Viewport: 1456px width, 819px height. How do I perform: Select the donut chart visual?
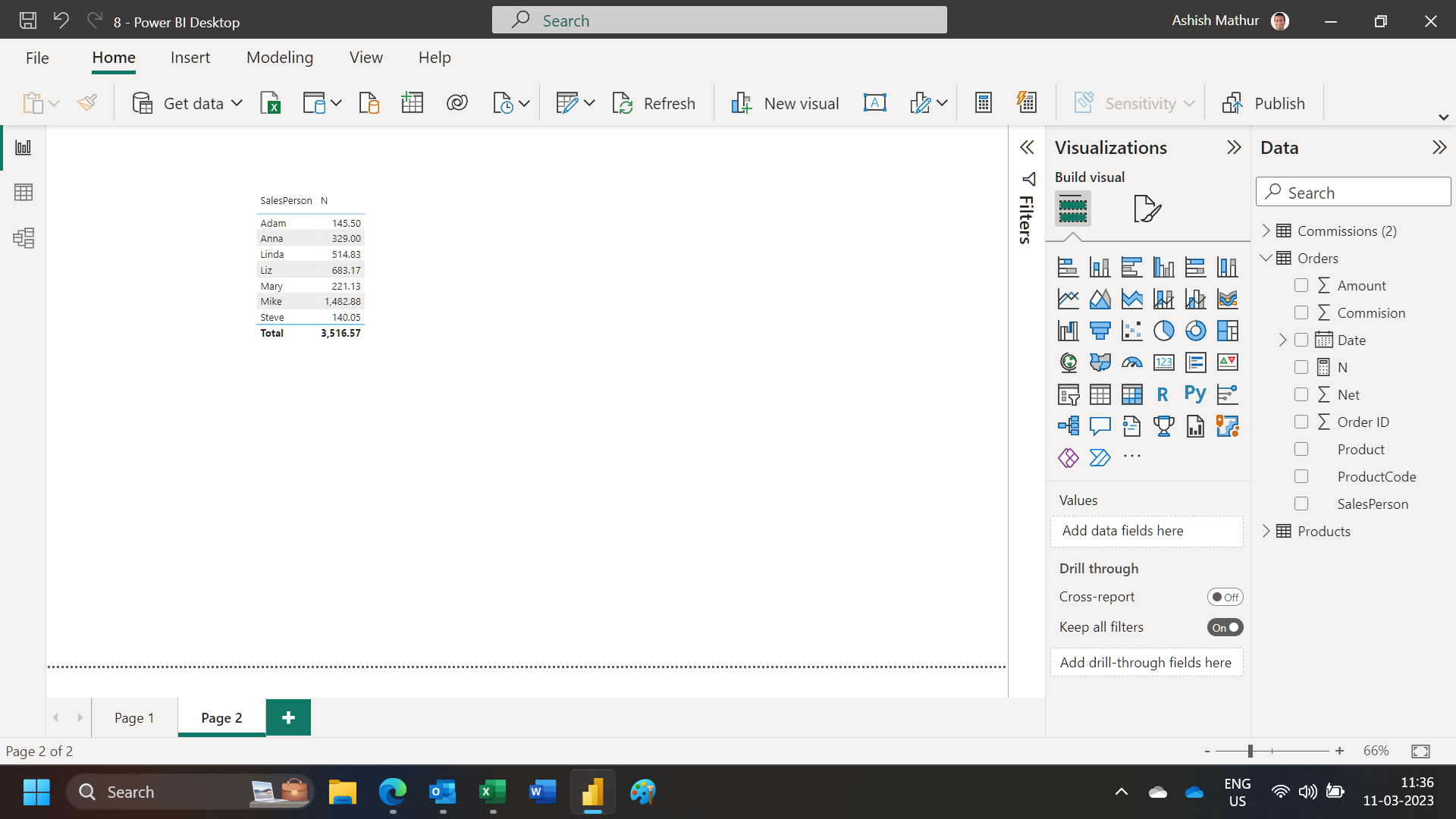pyautogui.click(x=1195, y=331)
